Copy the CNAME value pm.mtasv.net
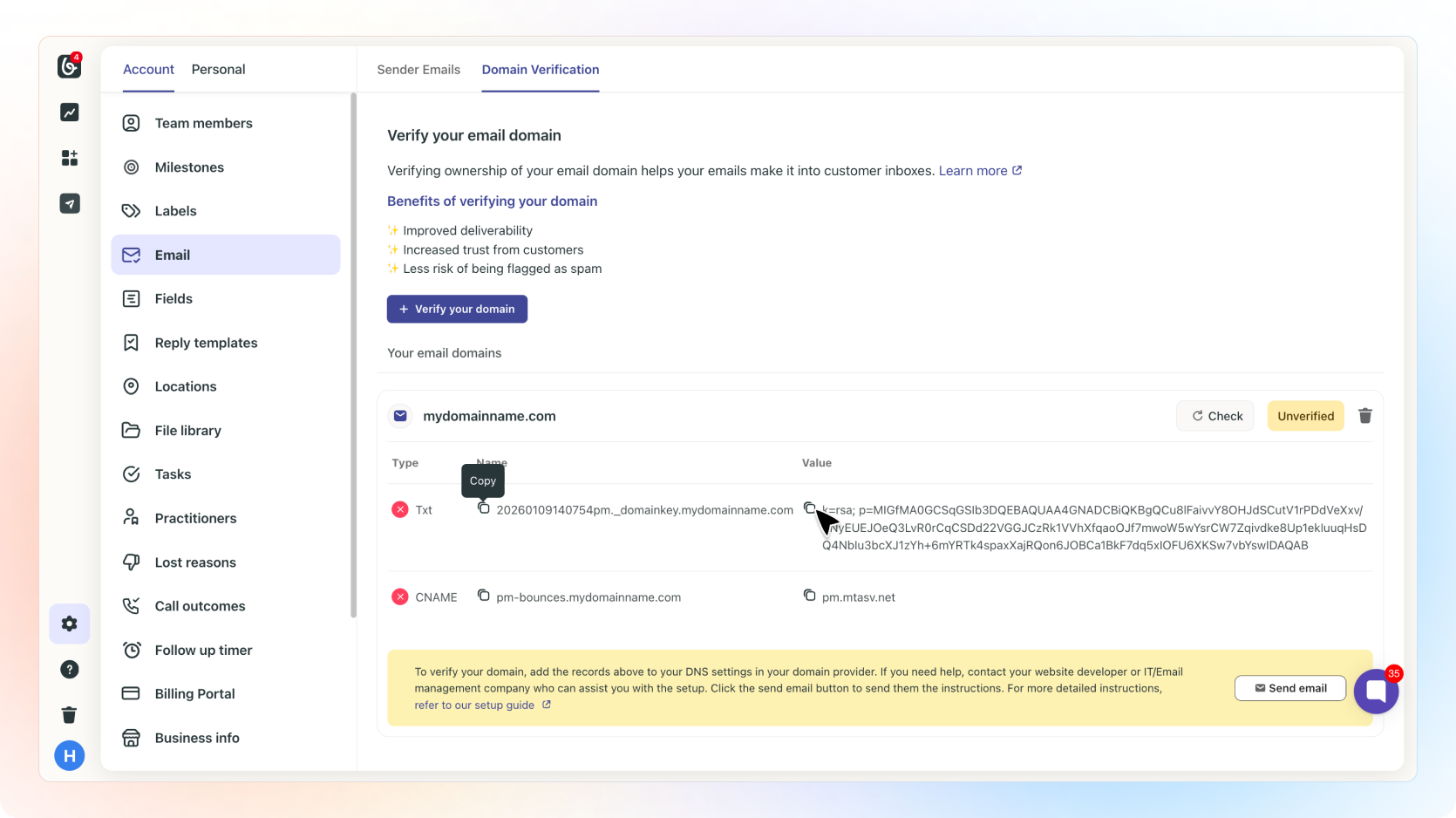Viewport: 1456px width, 818px height. [809, 596]
